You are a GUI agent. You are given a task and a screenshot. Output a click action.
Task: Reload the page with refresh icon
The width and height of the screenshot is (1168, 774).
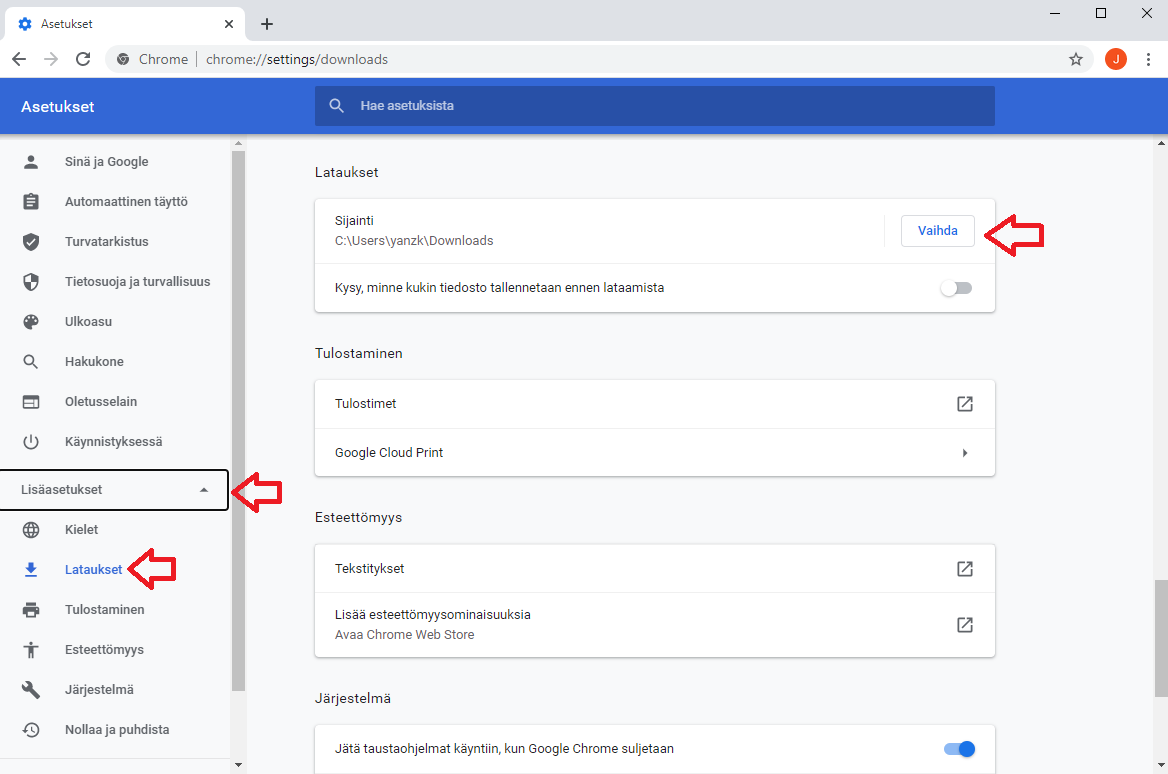(83, 59)
